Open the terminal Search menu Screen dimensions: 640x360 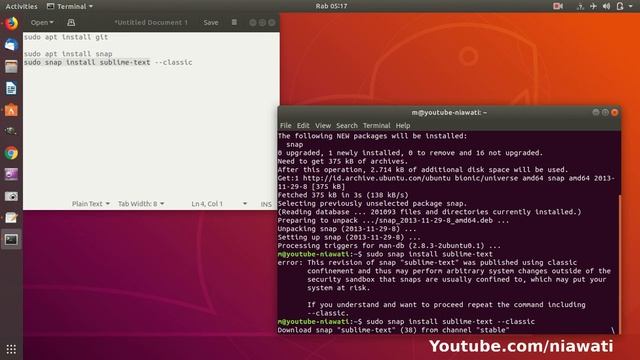(347, 125)
